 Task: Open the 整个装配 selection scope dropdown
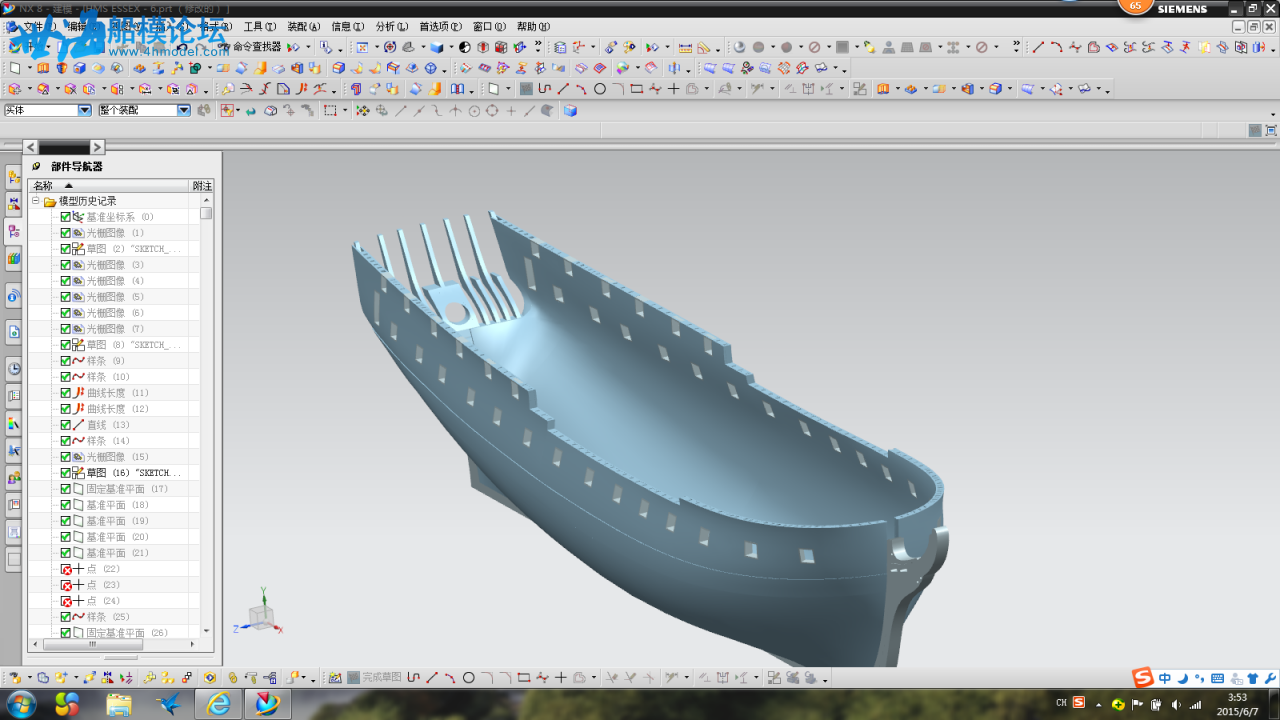[184, 111]
